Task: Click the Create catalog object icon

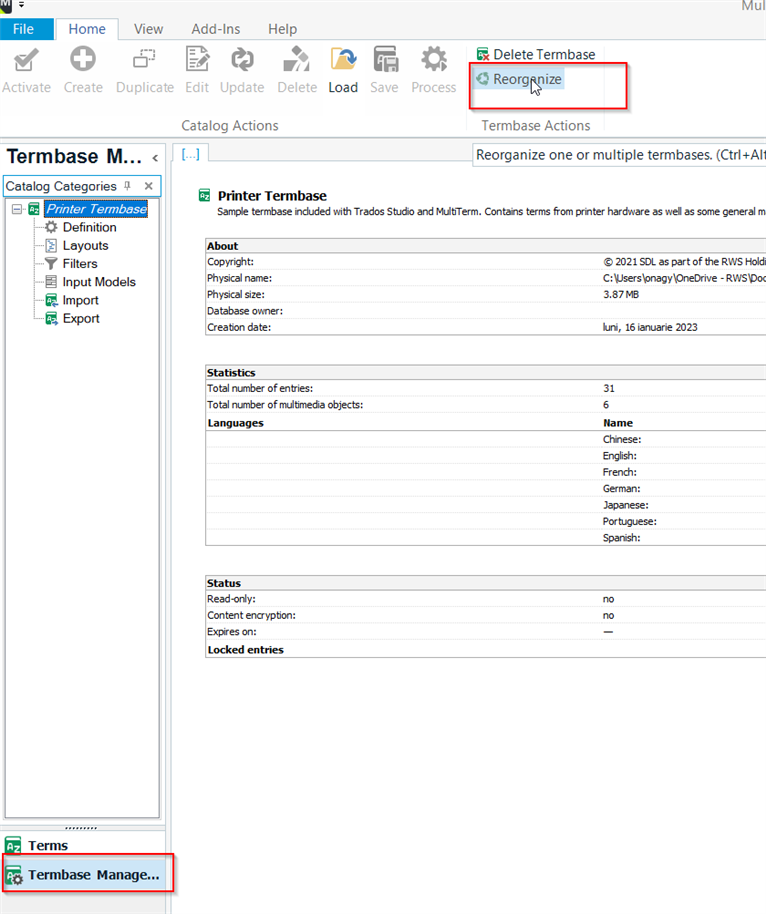Action: click(83, 59)
